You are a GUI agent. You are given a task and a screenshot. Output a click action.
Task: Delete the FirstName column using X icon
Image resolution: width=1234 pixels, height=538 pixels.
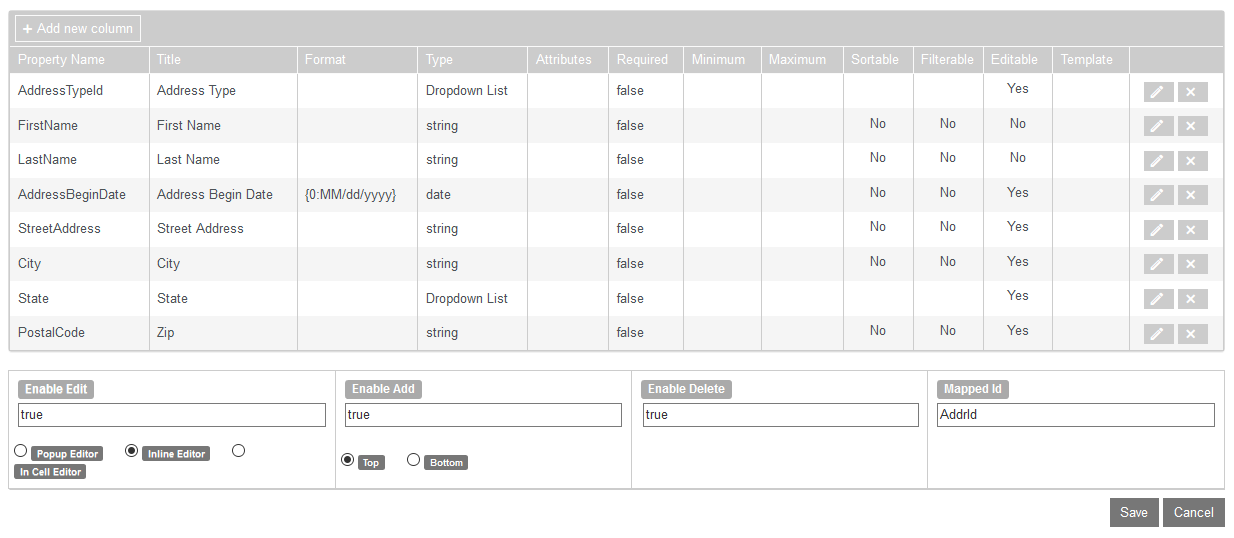point(1192,126)
